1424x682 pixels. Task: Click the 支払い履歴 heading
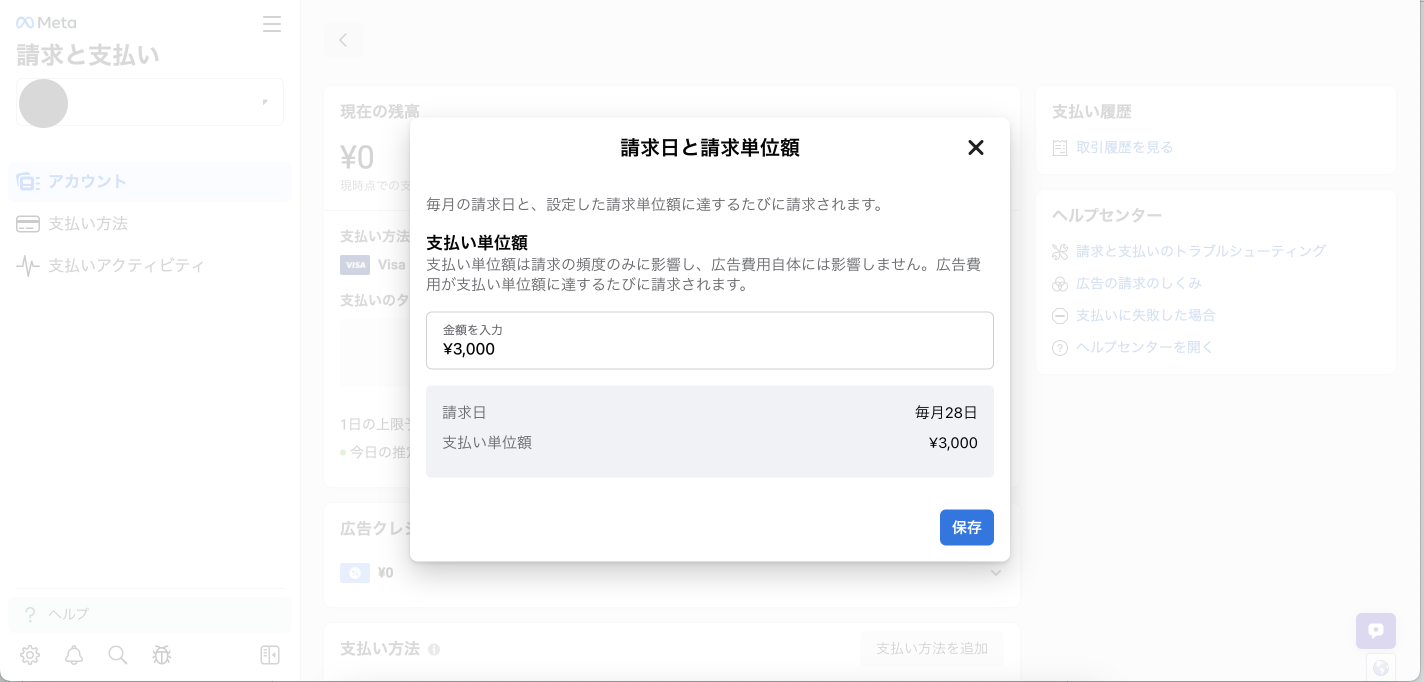[1092, 112]
